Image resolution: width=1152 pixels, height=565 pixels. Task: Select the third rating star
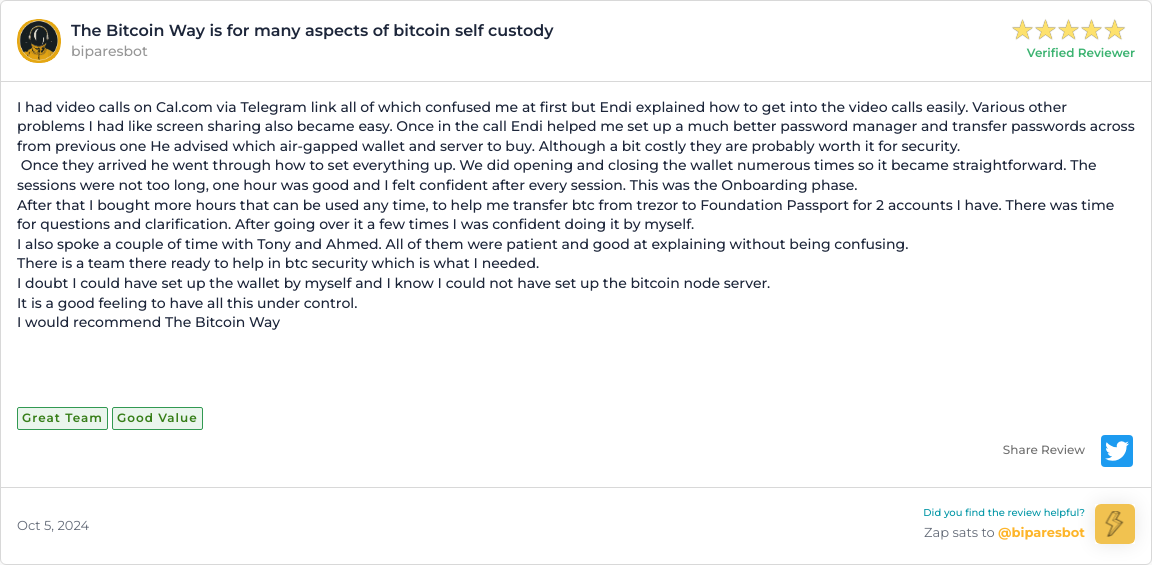(x=1068, y=30)
